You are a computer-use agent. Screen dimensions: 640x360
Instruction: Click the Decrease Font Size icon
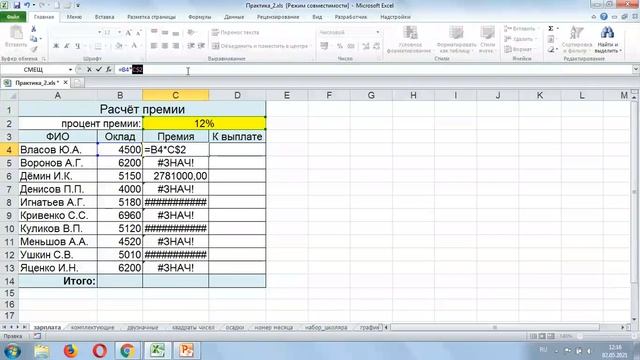[x=138, y=33]
